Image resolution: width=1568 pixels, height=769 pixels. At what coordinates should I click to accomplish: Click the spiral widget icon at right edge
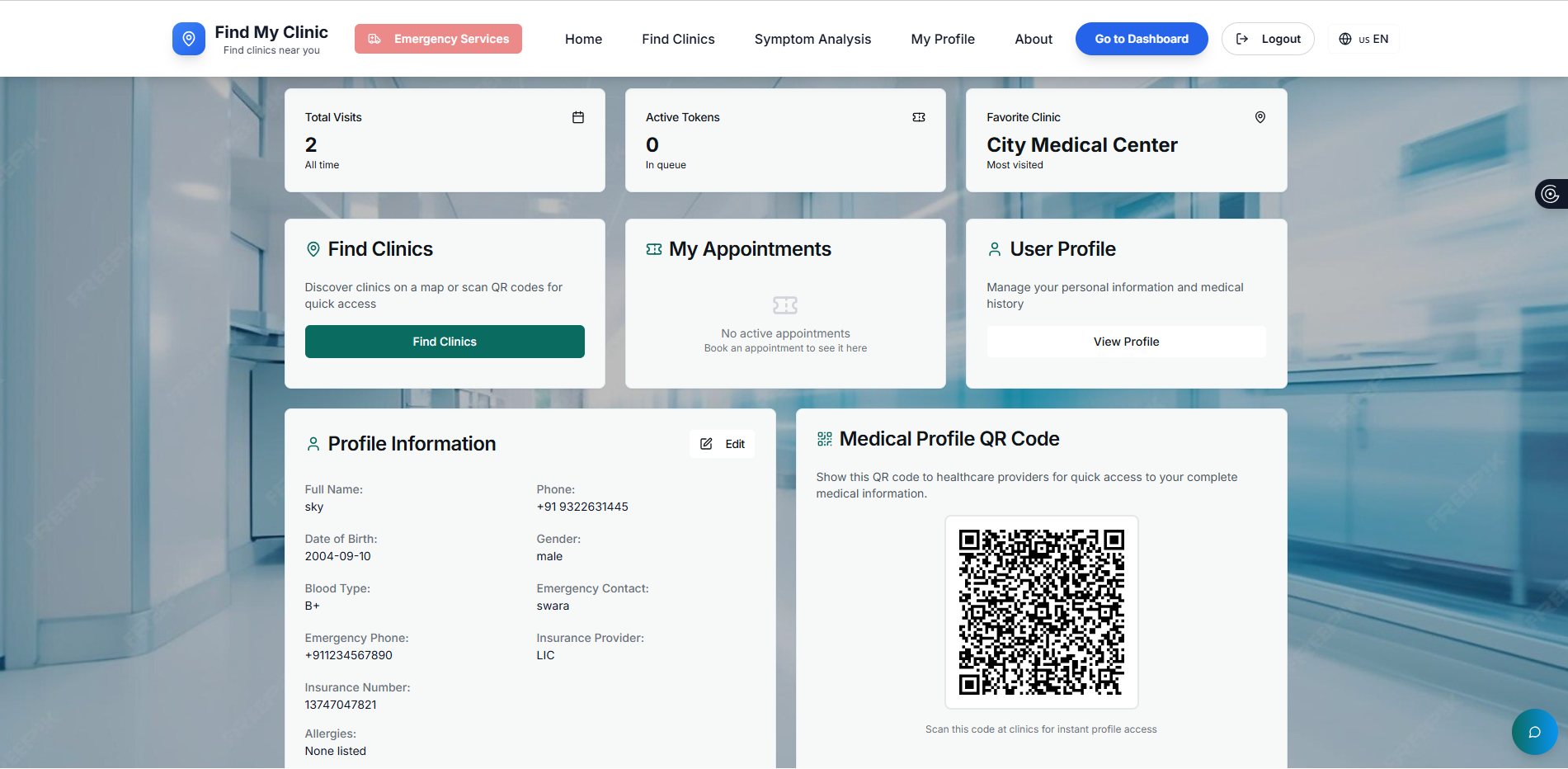point(1551,194)
